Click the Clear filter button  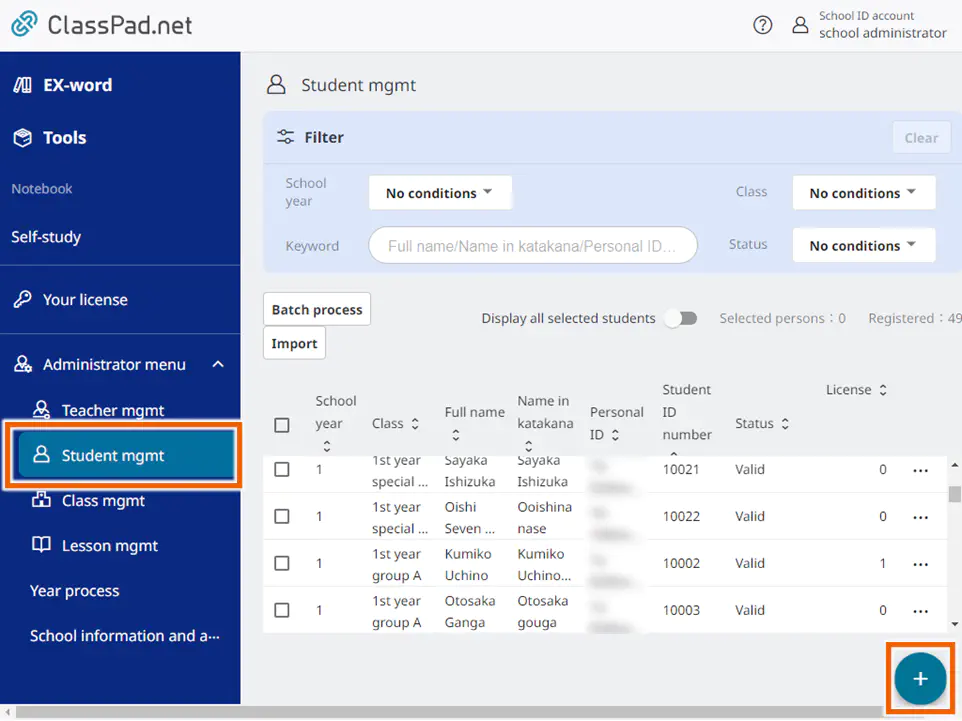[921, 137]
